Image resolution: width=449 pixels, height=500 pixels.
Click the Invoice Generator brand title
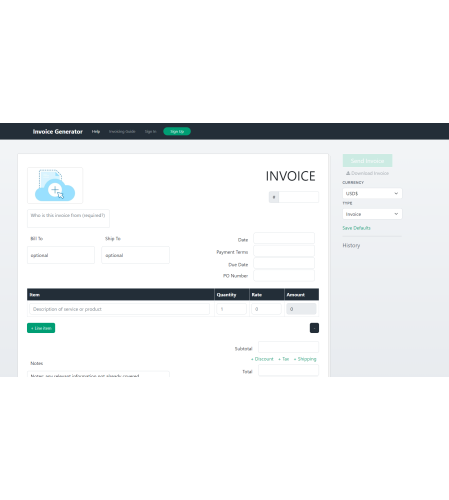58,132
